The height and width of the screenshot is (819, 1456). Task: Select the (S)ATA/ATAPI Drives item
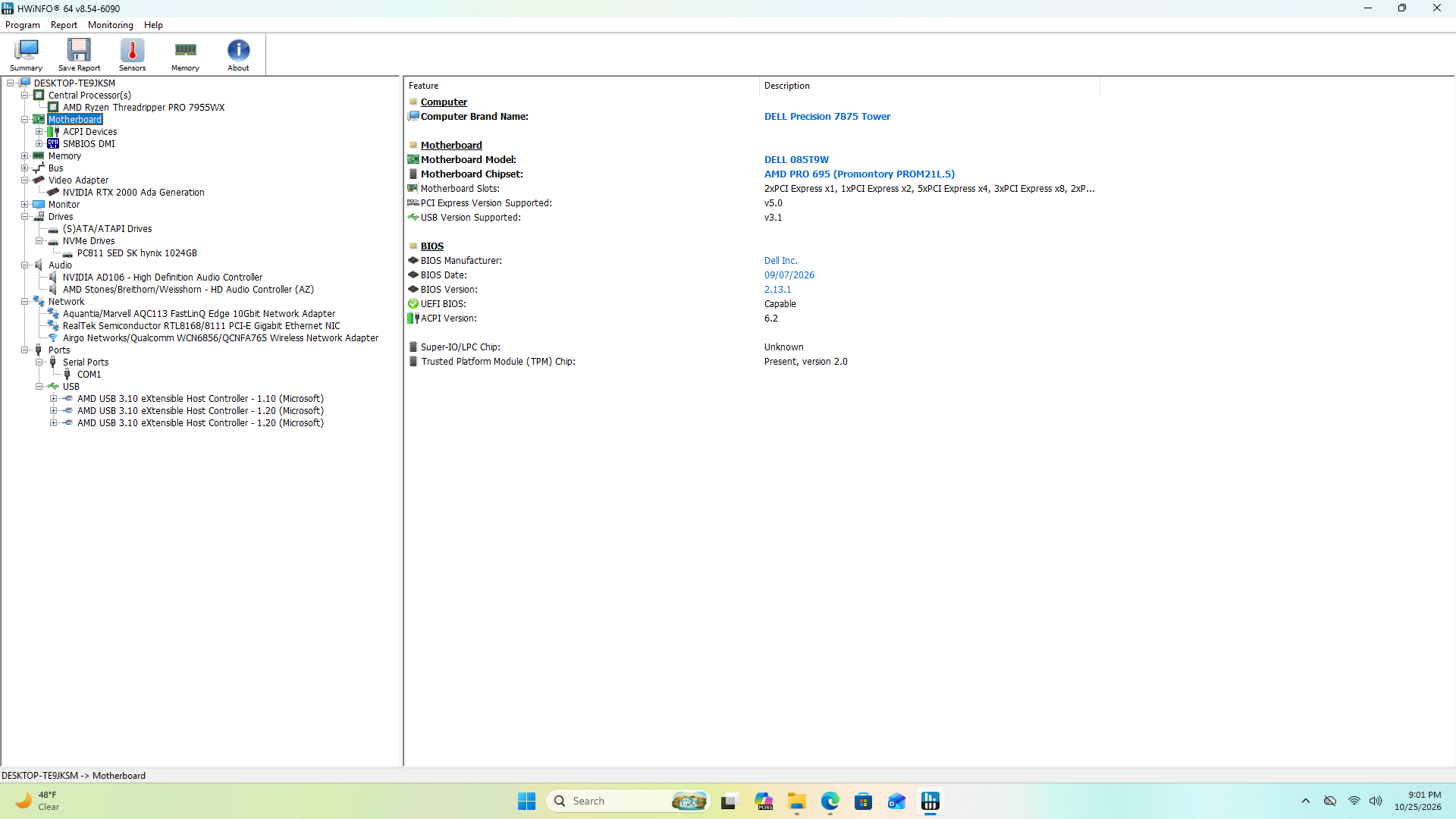click(x=107, y=229)
